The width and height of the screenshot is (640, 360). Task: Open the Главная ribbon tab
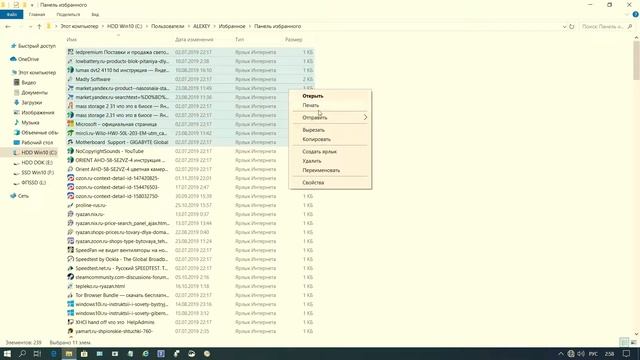37,15
